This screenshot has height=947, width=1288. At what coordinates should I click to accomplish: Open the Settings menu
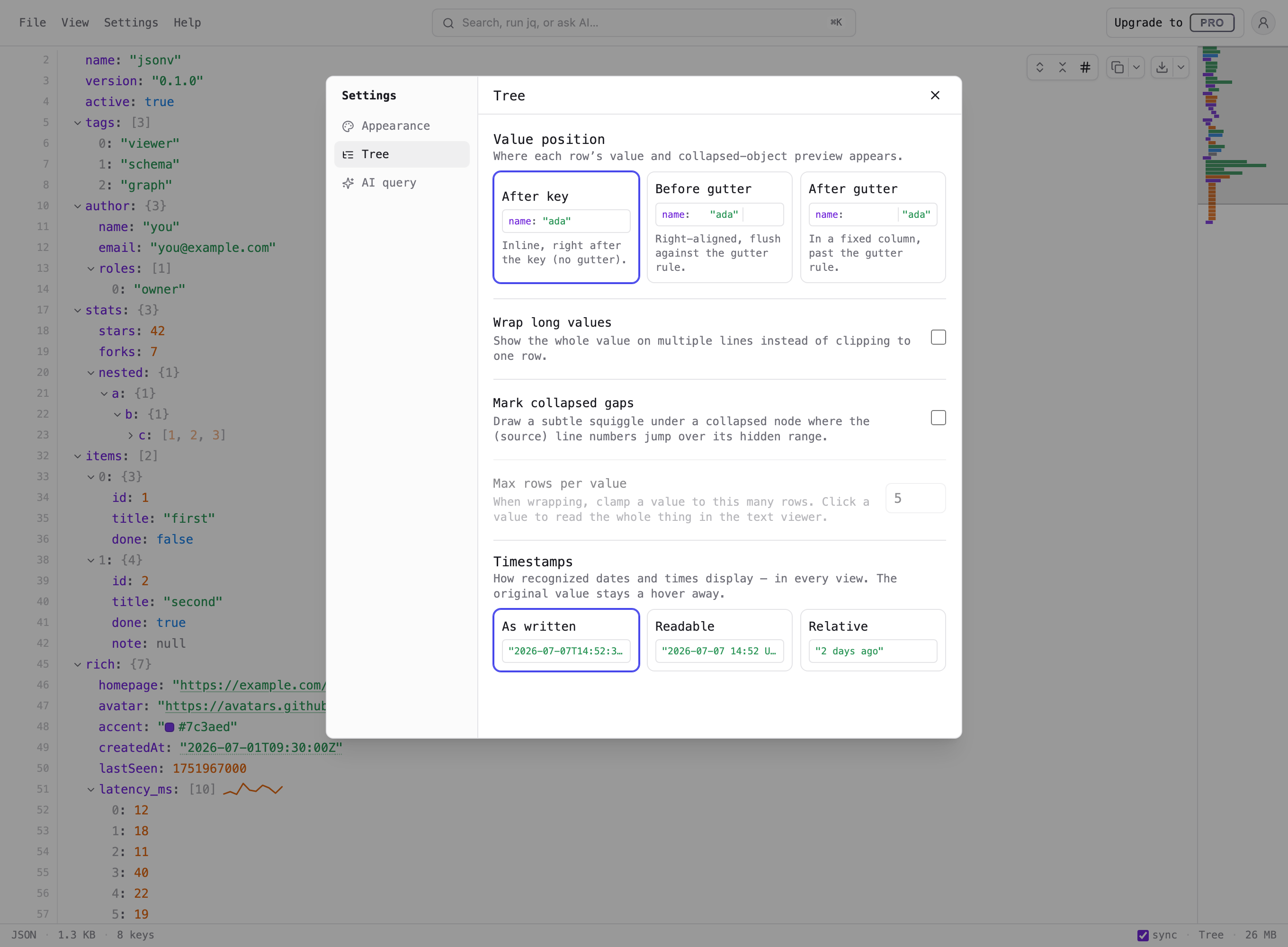pos(131,23)
